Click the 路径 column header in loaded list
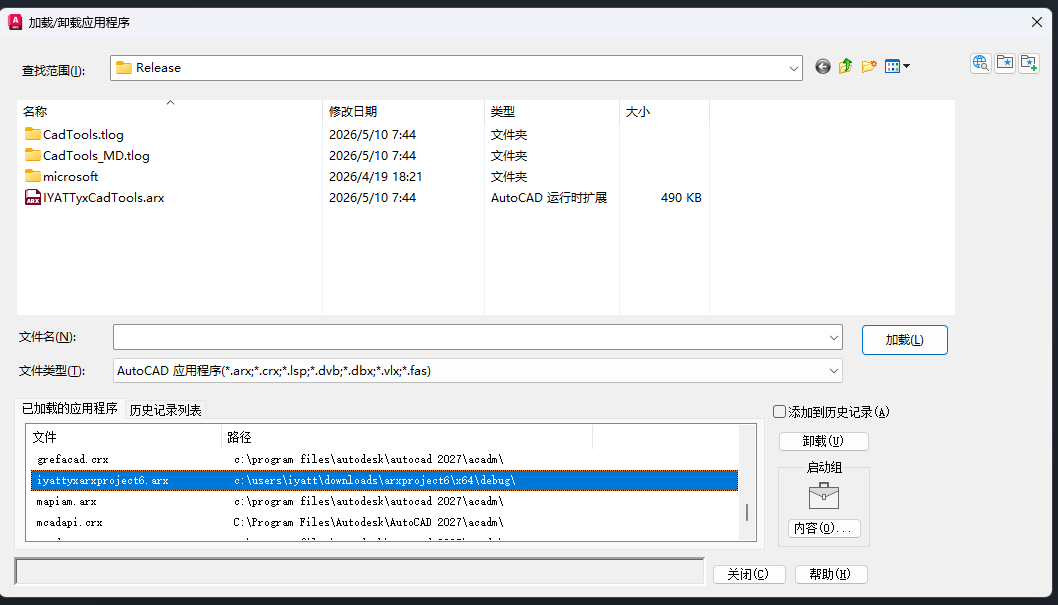Viewport: 1058px width, 605px height. (x=407, y=437)
